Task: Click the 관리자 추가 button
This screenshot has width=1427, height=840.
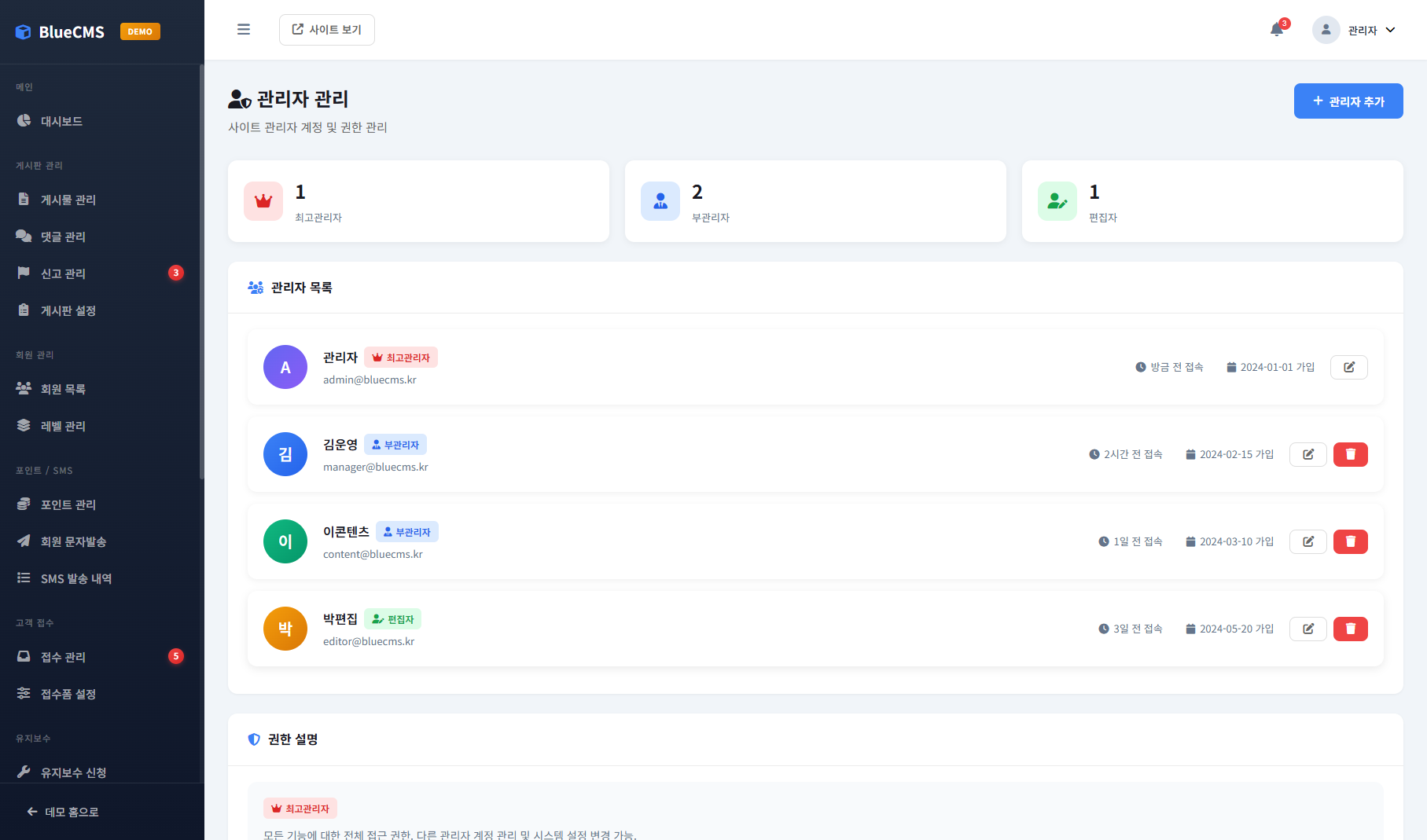Action: pyautogui.click(x=1348, y=101)
